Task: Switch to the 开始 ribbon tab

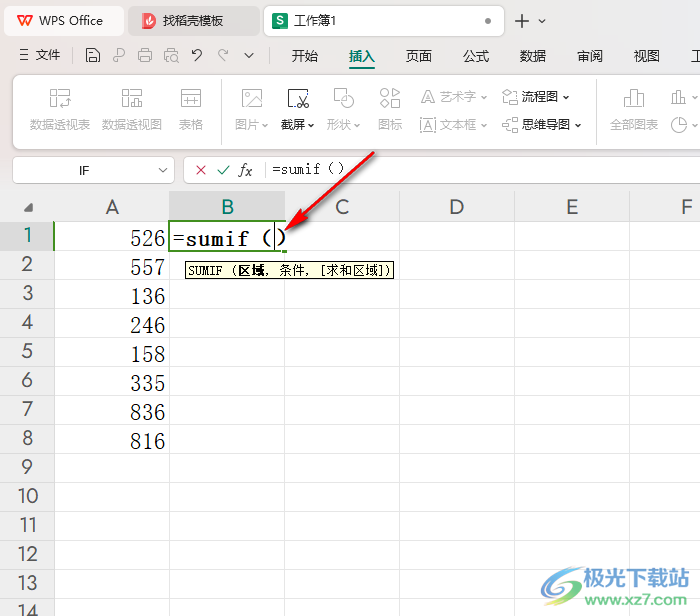Action: point(304,56)
